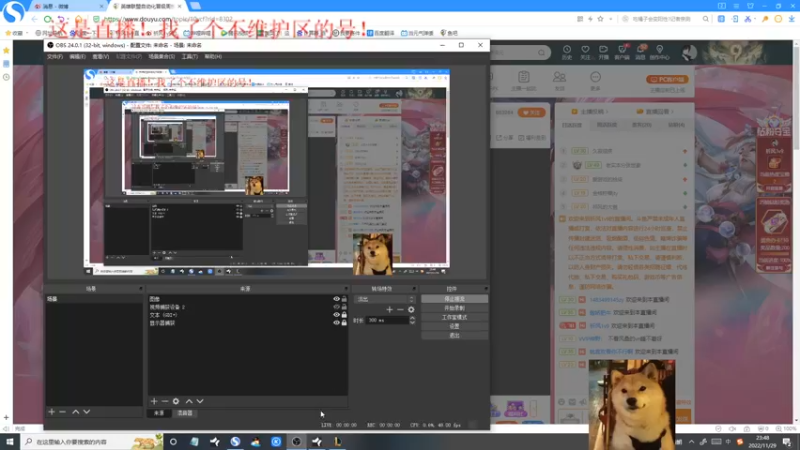Pop out the Scenes dock panel
This screenshot has width=800, height=450.
click(141, 289)
